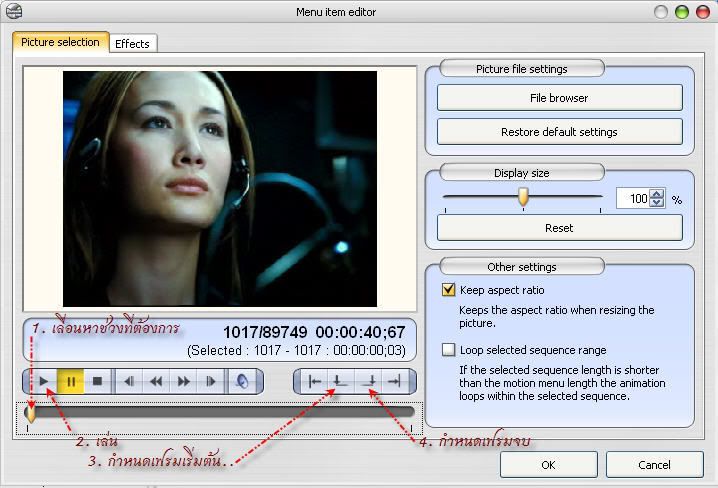Step forward one frame

pos(210,381)
